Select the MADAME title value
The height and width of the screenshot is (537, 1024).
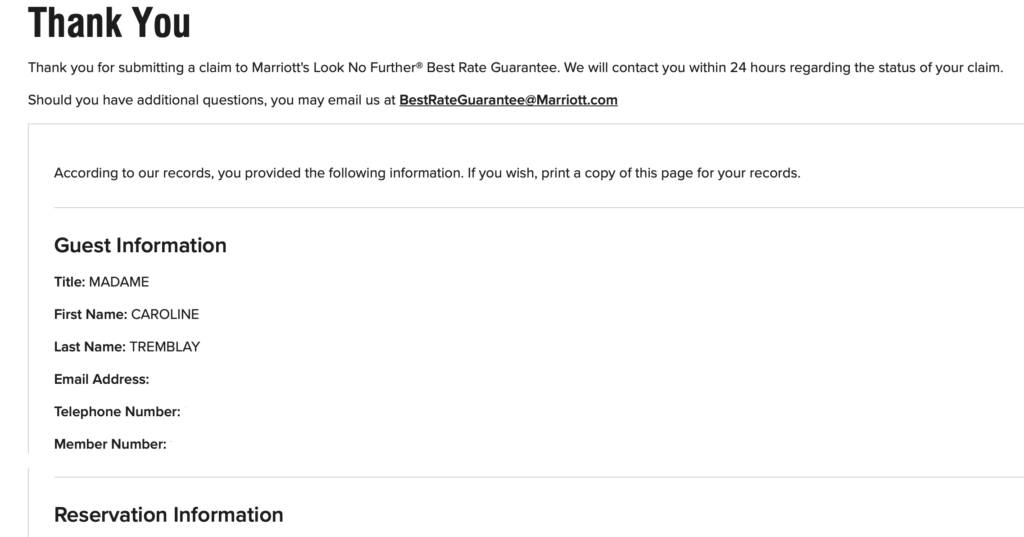pyautogui.click(x=119, y=282)
